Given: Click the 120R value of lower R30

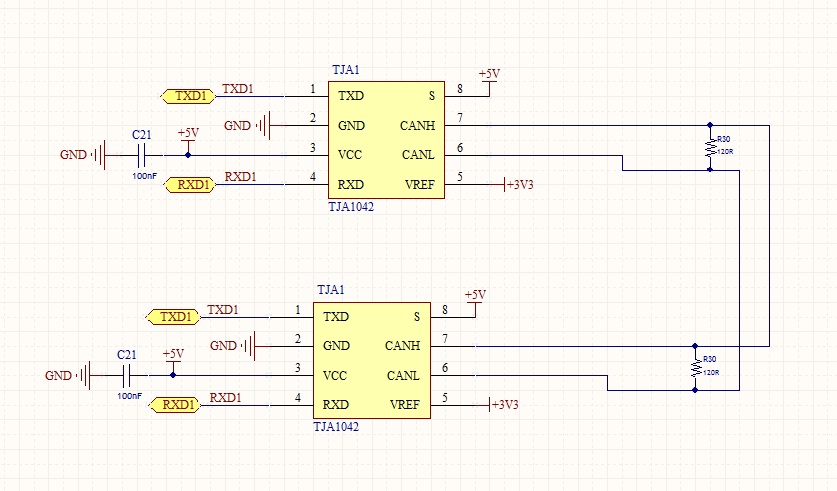Looking at the screenshot, I should coord(710,373).
